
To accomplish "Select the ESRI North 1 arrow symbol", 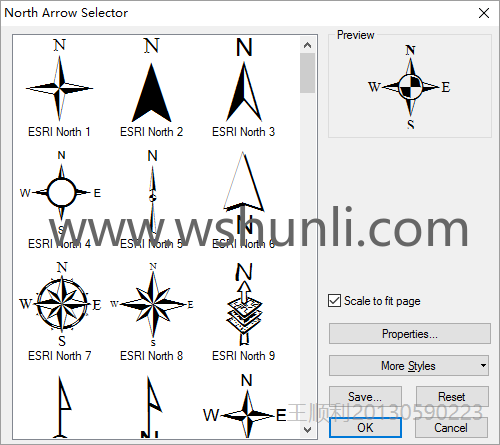I will tap(59, 80).
